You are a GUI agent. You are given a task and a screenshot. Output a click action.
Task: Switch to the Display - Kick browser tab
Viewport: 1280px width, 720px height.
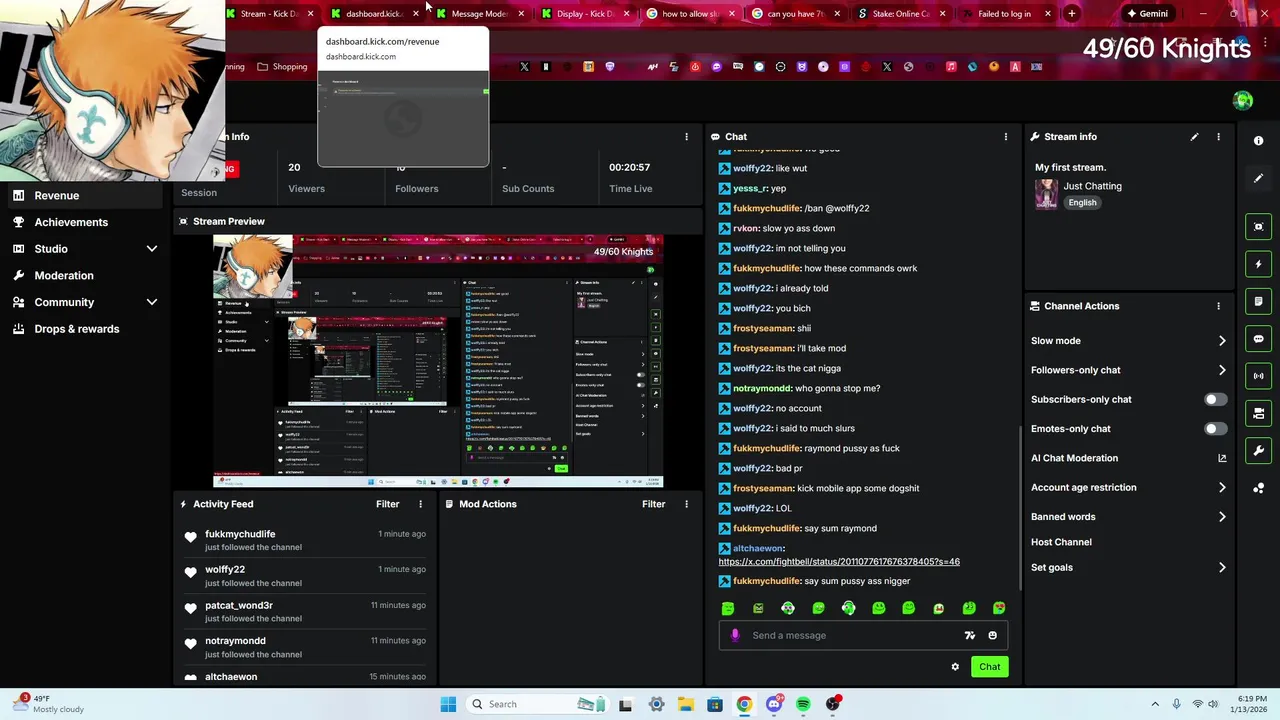click(x=586, y=14)
